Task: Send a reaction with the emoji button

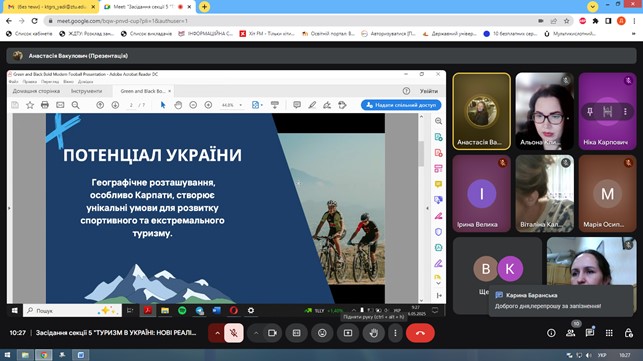Action: [322, 333]
